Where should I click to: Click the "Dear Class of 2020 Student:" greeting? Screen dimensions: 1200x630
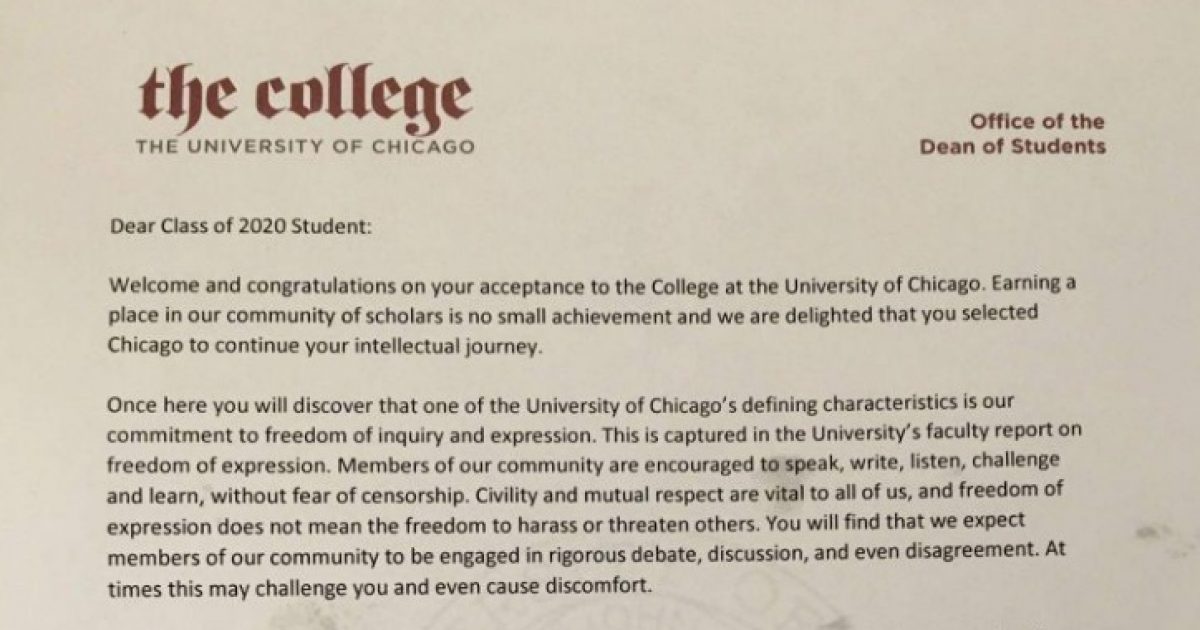coord(240,226)
